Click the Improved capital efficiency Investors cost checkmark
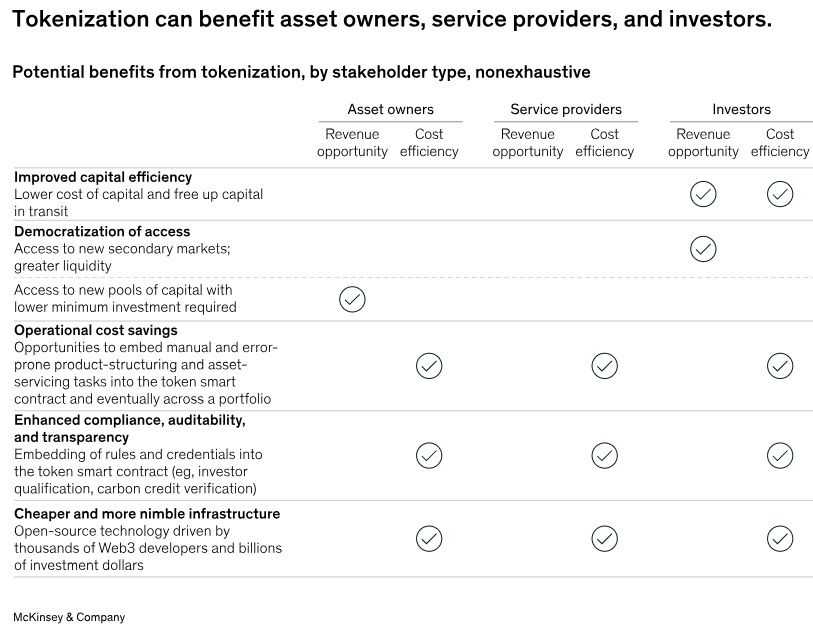 (x=780, y=194)
